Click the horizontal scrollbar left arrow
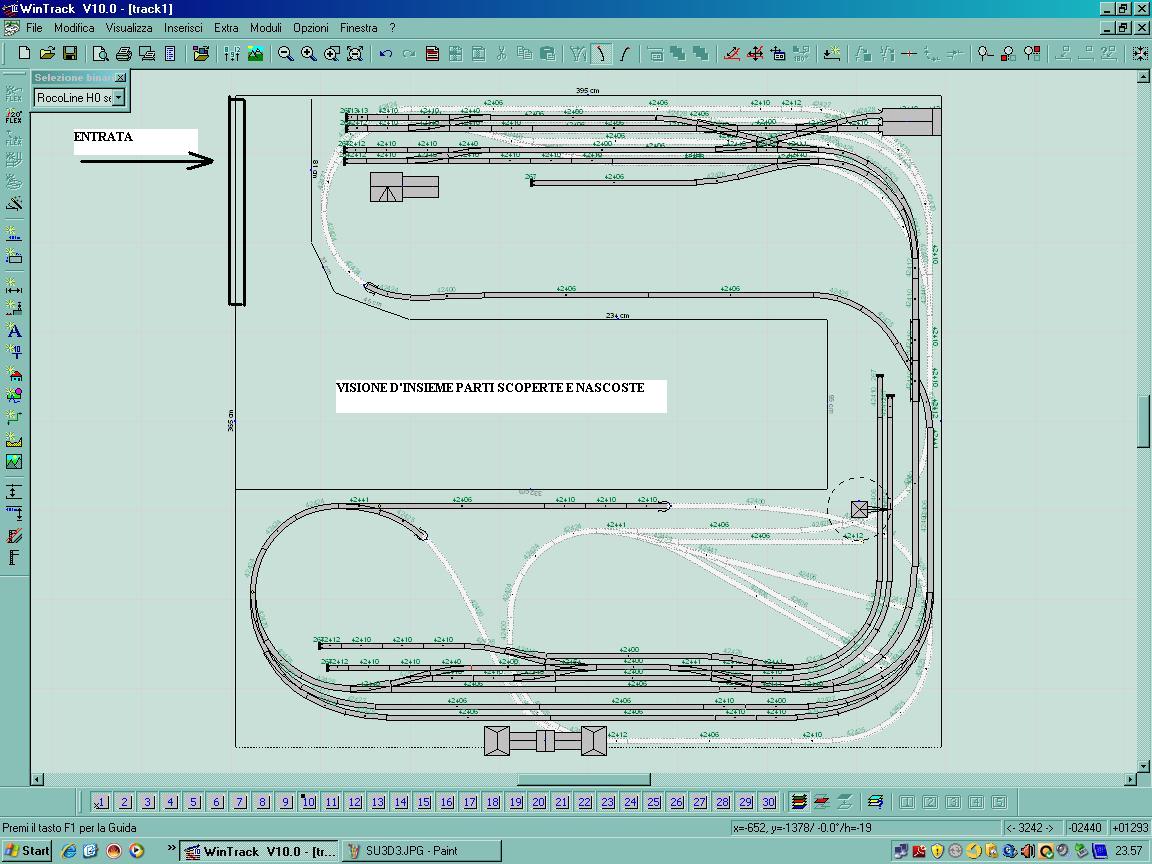 37,779
